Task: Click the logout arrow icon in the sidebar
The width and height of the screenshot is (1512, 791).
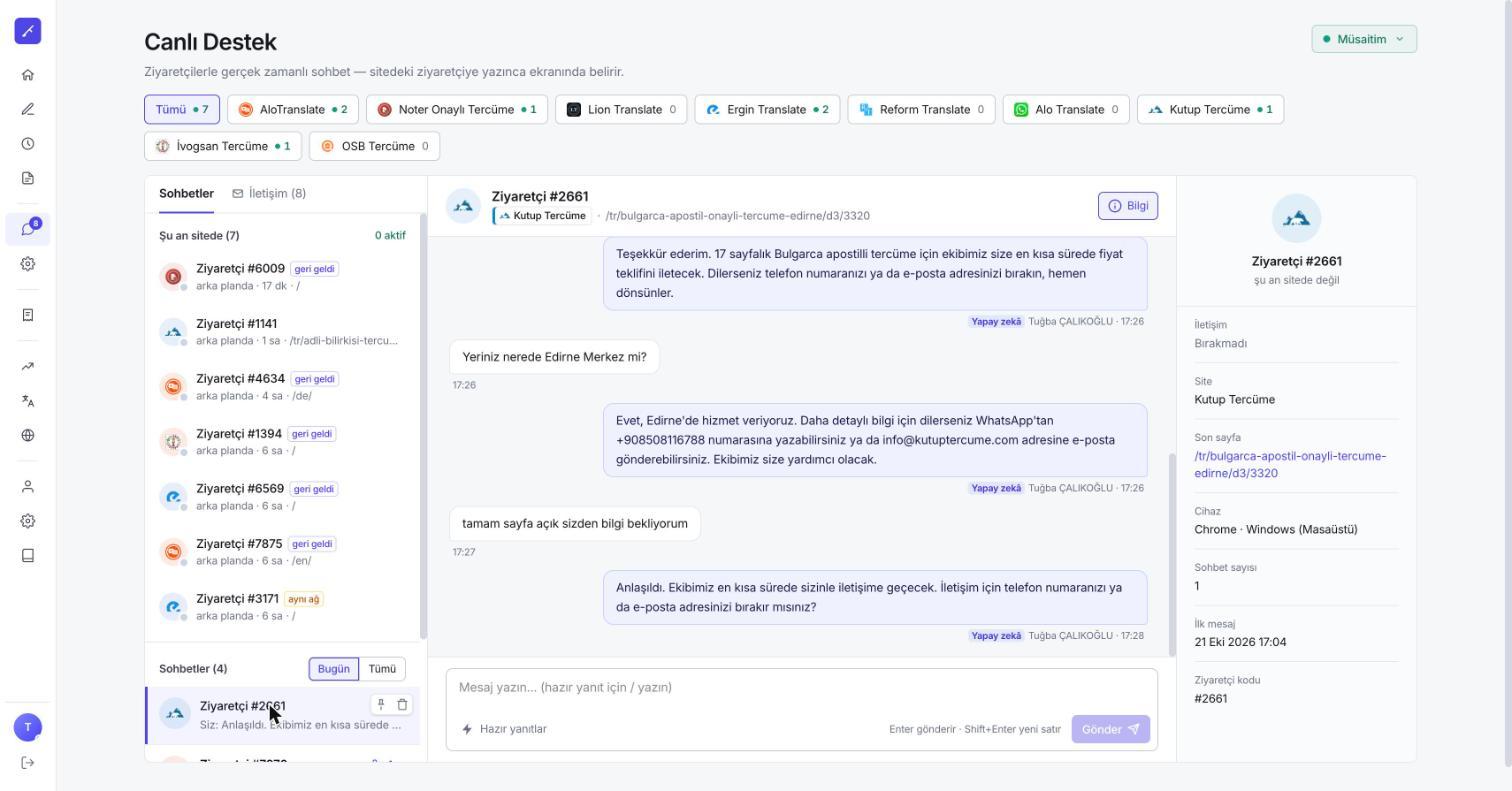Action: 28,763
